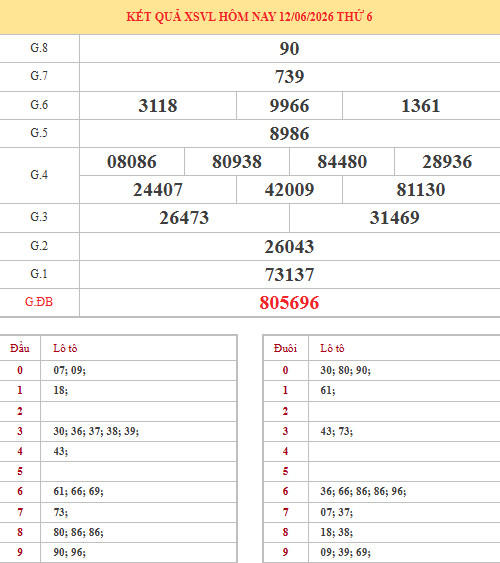Select Đuôi row 0 values '30; 80; 90;'

(x=346, y=370)
